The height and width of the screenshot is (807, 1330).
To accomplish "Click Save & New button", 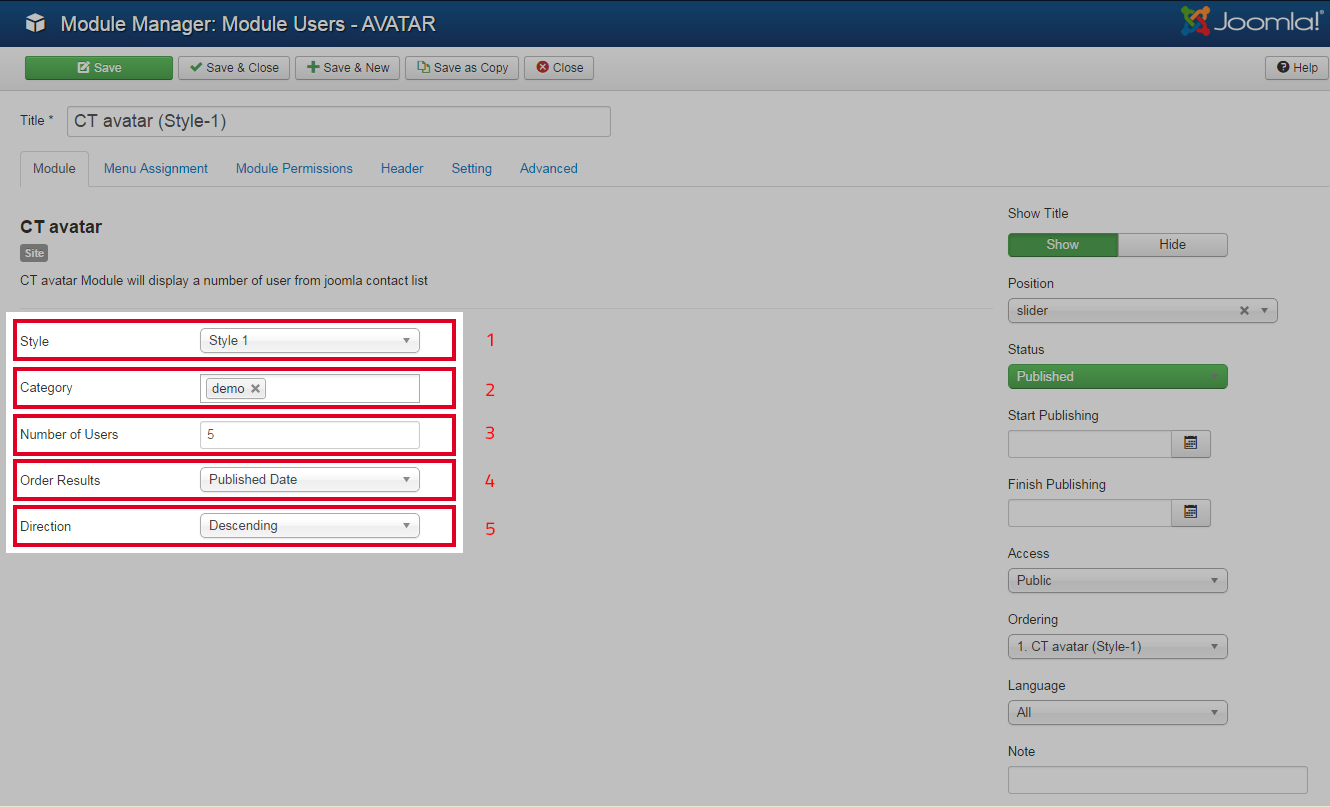I will [347, 68].
